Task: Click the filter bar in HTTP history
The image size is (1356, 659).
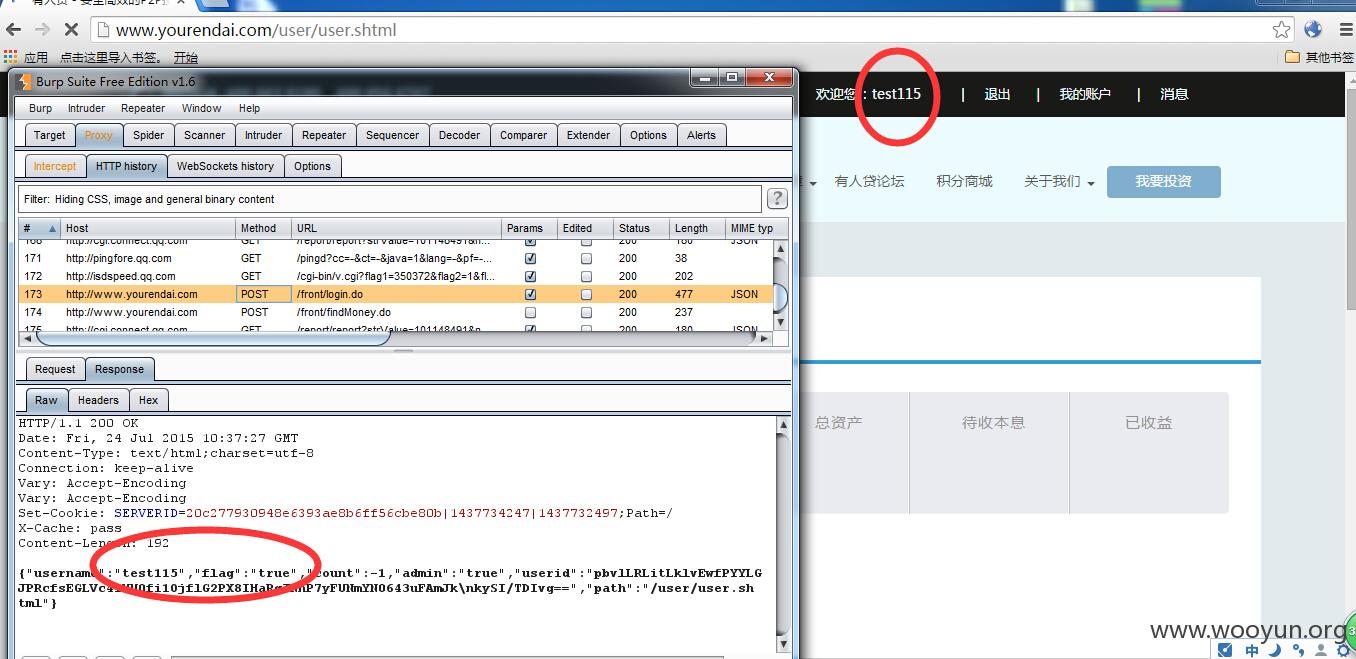Action: click(389, 199)
